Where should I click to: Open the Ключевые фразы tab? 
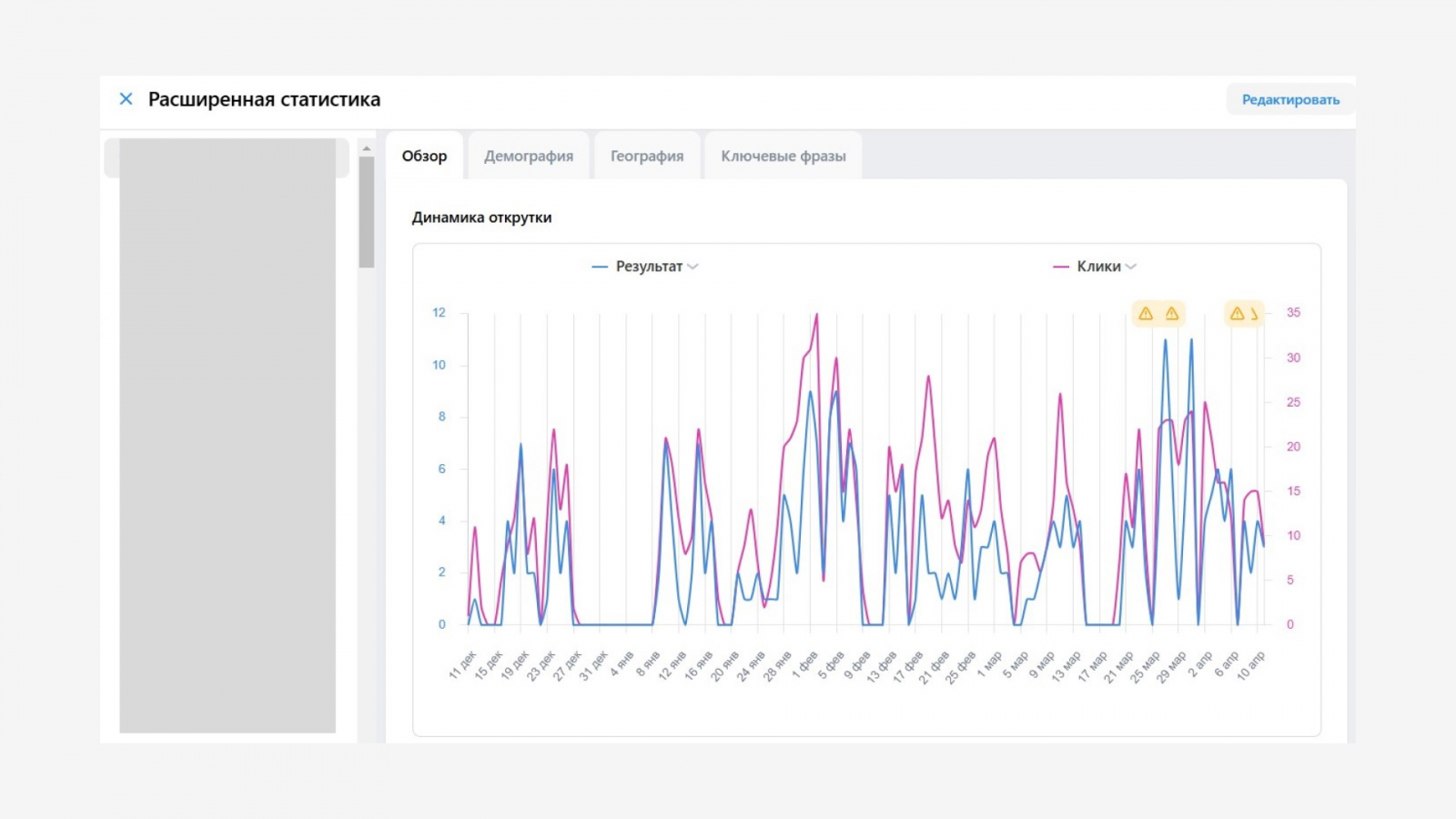click(x=783, y=157)
